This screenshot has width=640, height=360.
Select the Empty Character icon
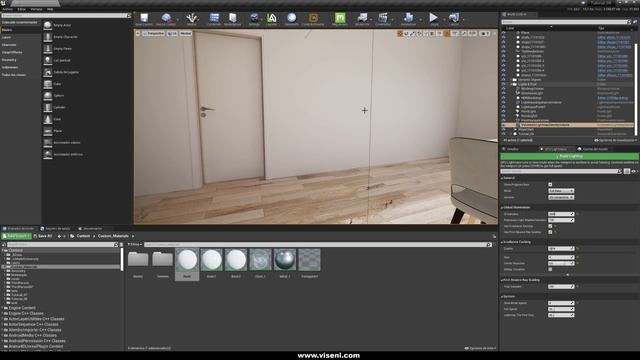[x=48, y=37]
